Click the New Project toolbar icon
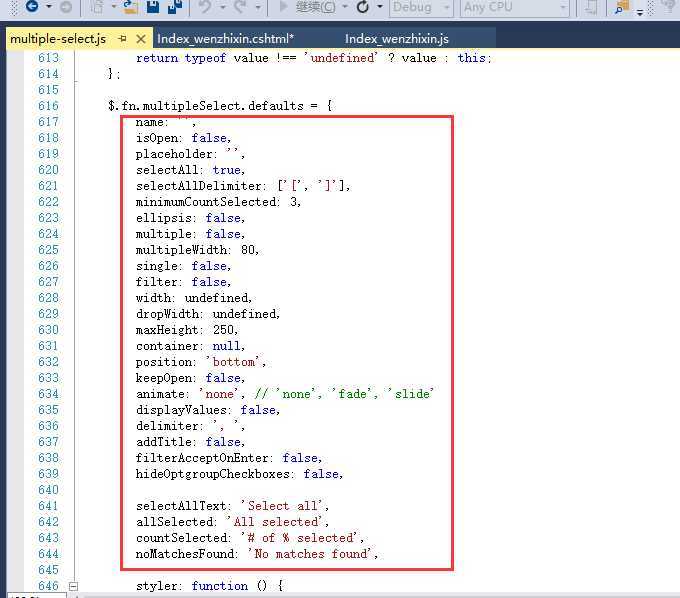Viewport: 680px width, 598px height. coord(98,7)
